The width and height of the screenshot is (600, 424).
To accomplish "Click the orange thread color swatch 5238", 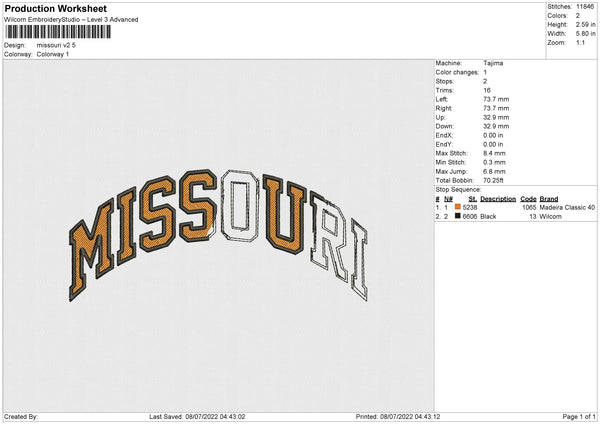I will (458, 207).
